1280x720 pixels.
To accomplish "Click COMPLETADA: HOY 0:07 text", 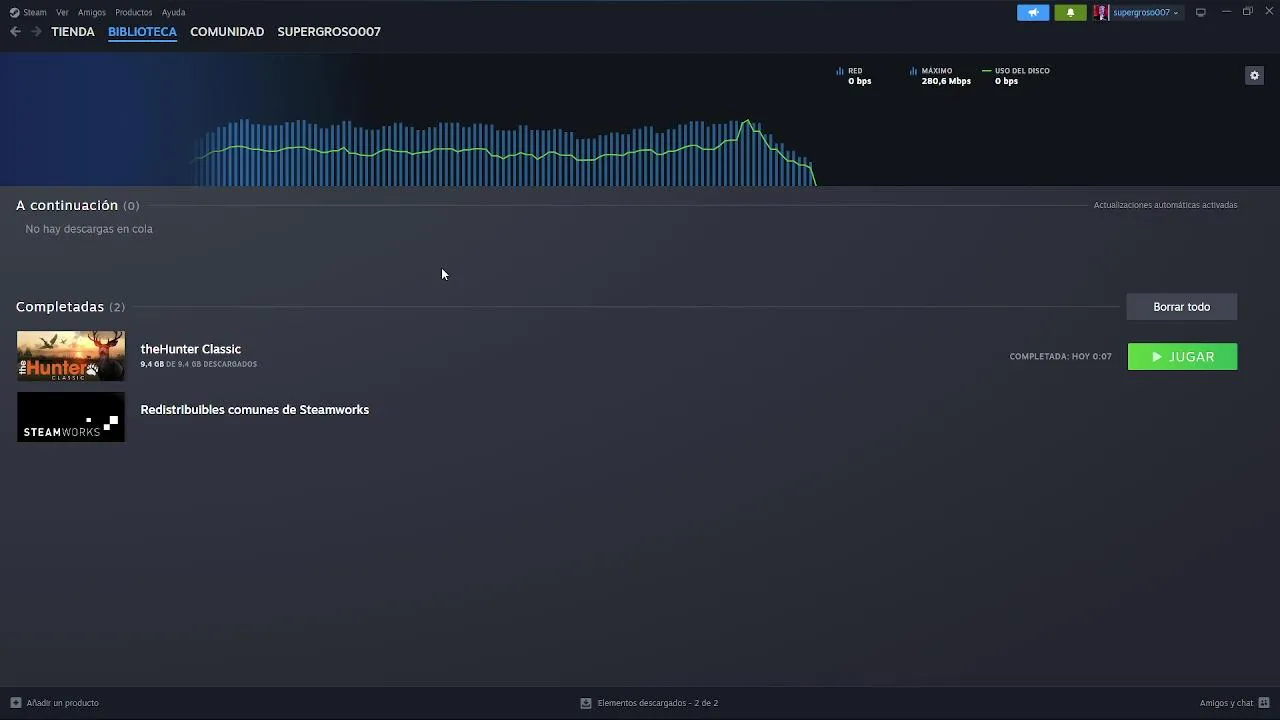I will (1060, 357).
